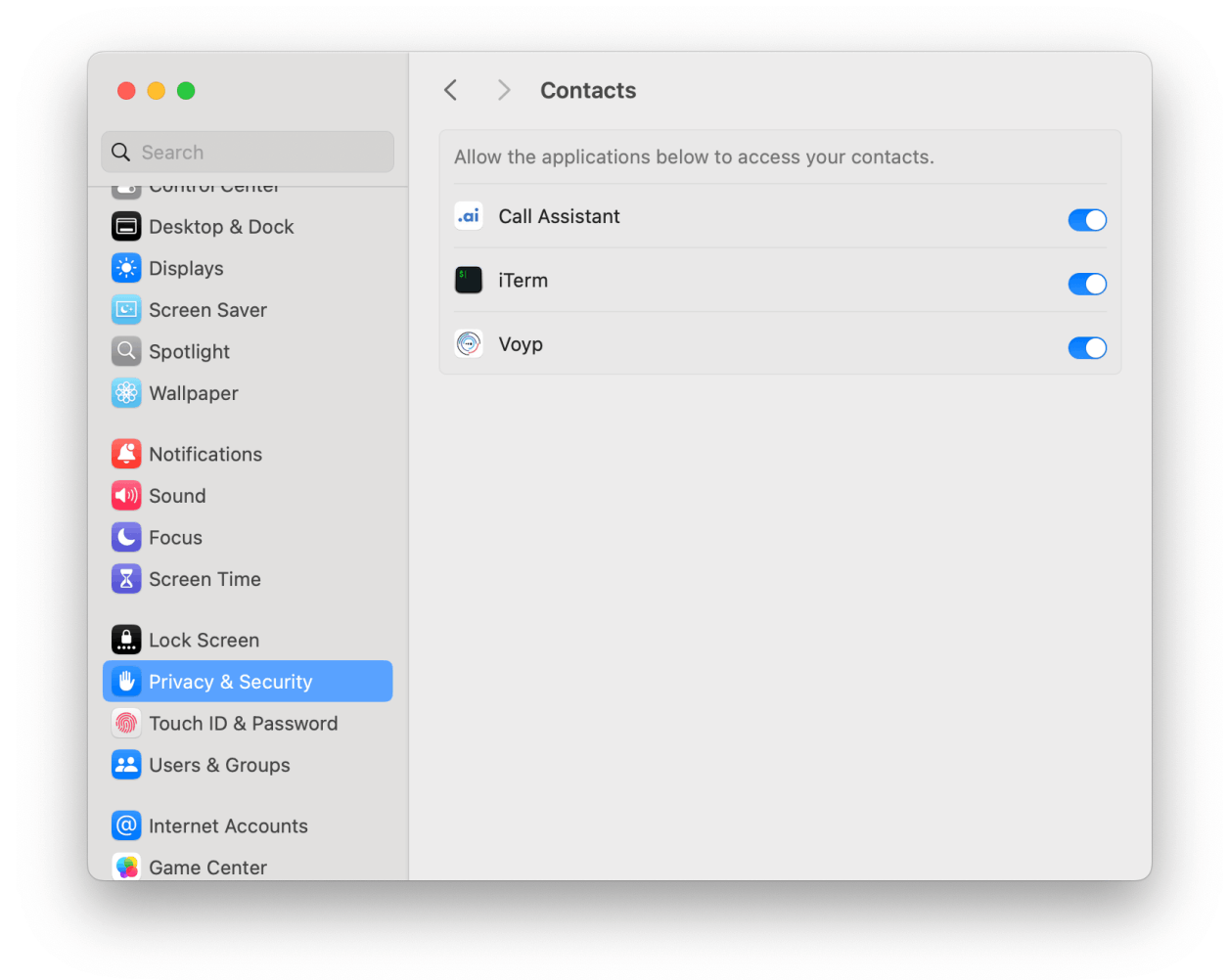This screenshot has width=1229, height=980.
Task: Open Screen Time settings
Action: pos(126,578)
